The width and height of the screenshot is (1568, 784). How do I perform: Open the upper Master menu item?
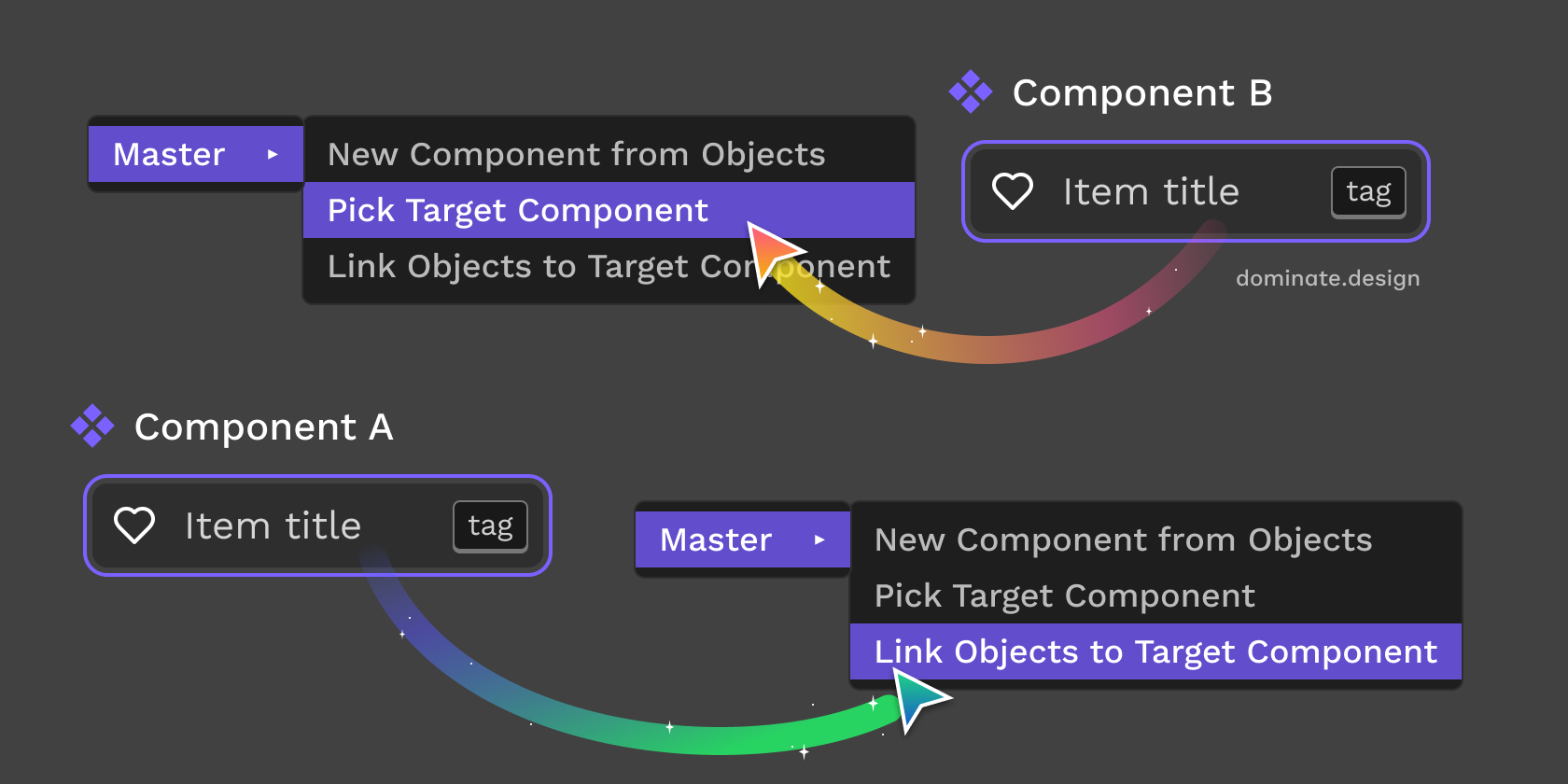[169, 154]
